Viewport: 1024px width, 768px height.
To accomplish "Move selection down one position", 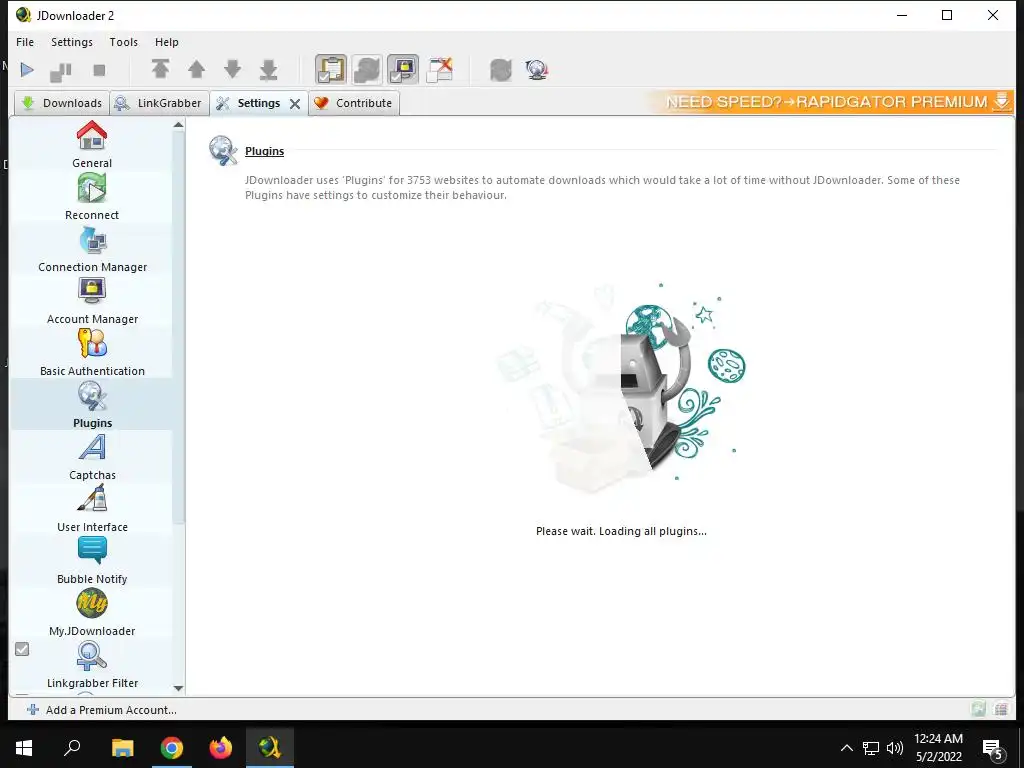I will 232,69.
